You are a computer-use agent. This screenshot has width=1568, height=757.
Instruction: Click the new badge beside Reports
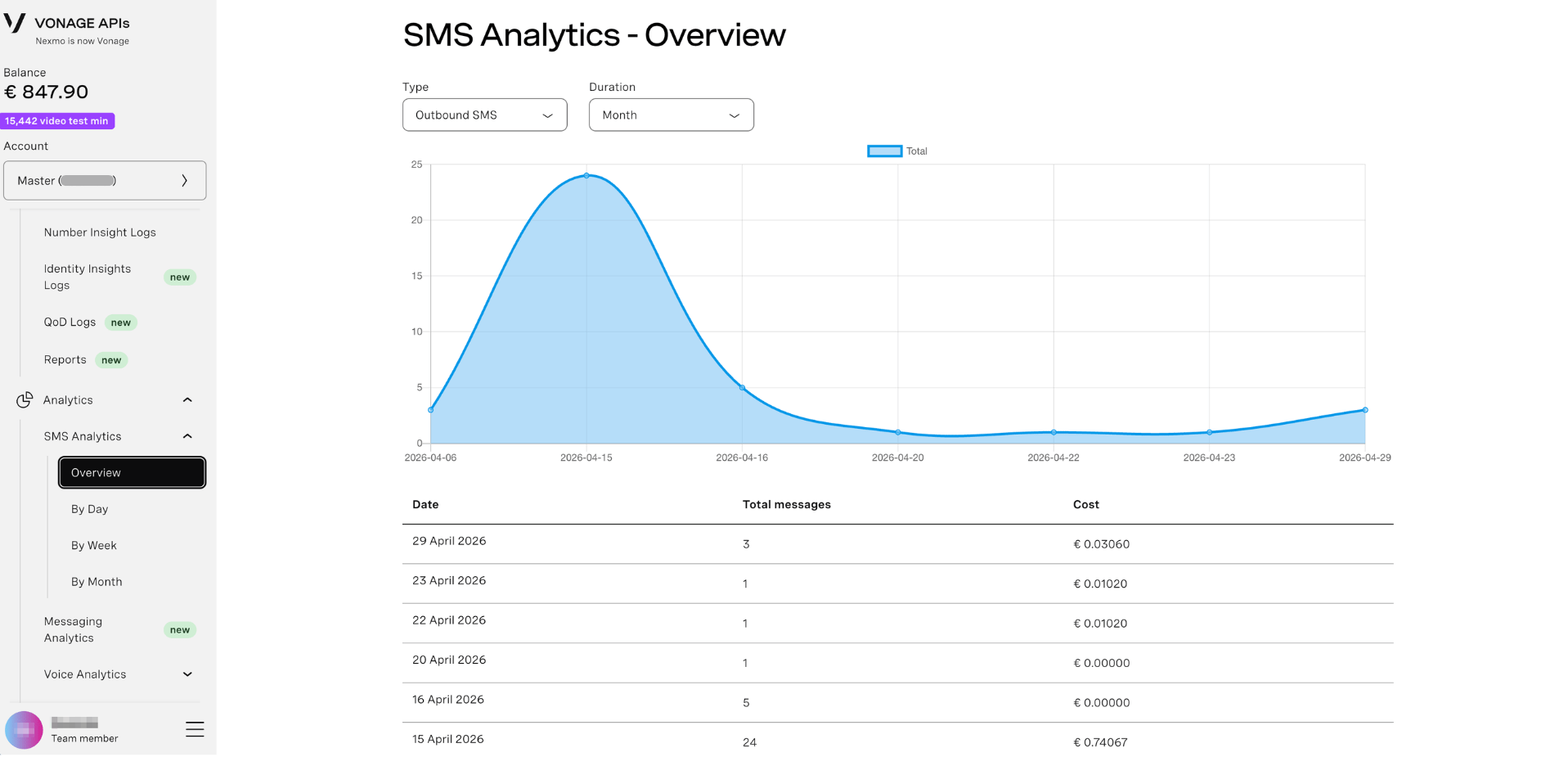point(111,360)
